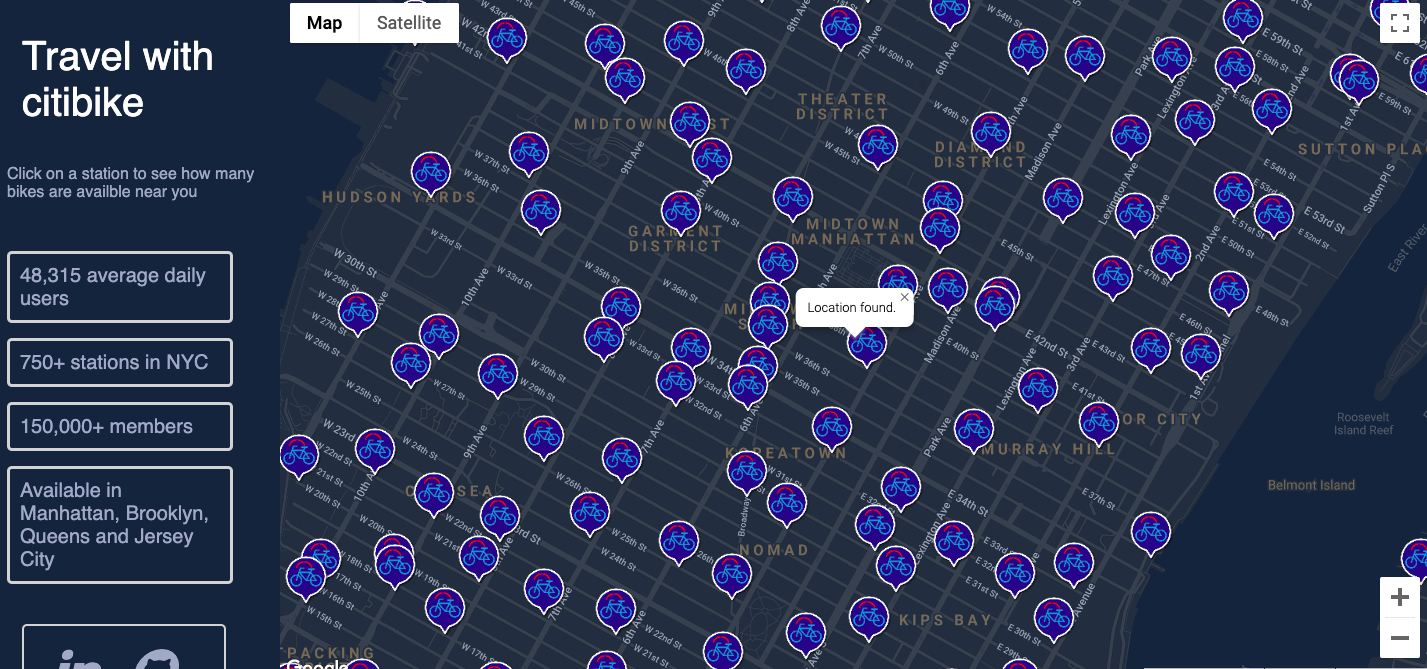This screenshot has height=669, width=1427.
Task: Click Available in Manhattan, Brooklyn, Queens card
Action: 120,525
